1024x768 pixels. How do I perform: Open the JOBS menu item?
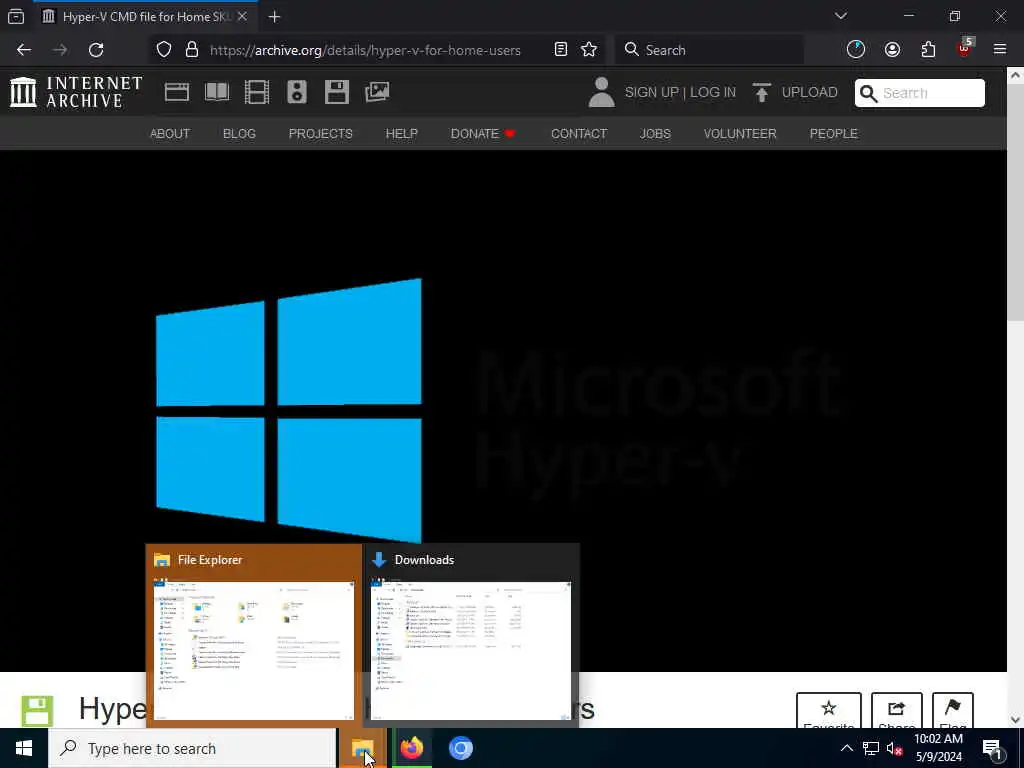[655, 133]
